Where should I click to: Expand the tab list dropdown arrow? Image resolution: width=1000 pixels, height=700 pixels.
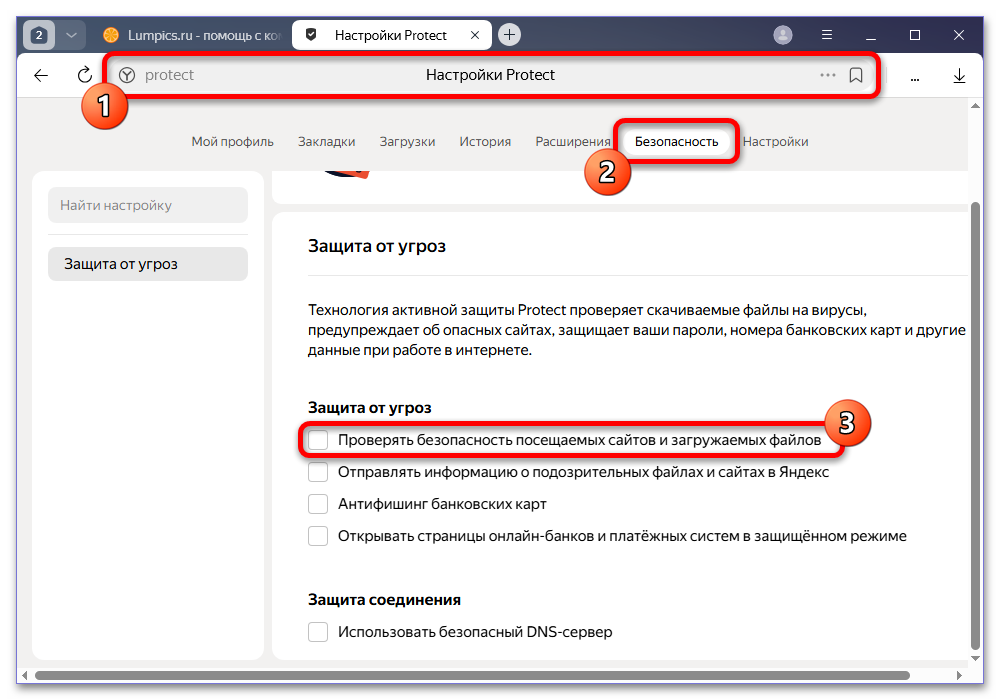71,35
